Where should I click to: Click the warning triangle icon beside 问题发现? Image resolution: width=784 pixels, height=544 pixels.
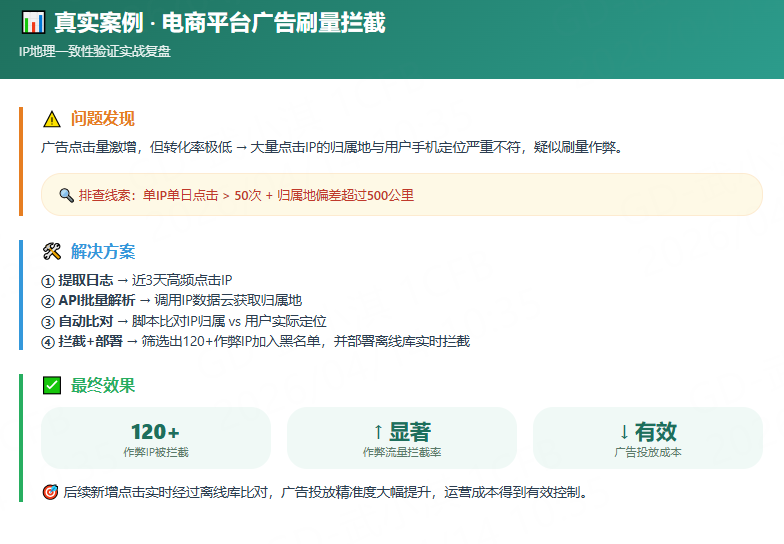point(52,120)
